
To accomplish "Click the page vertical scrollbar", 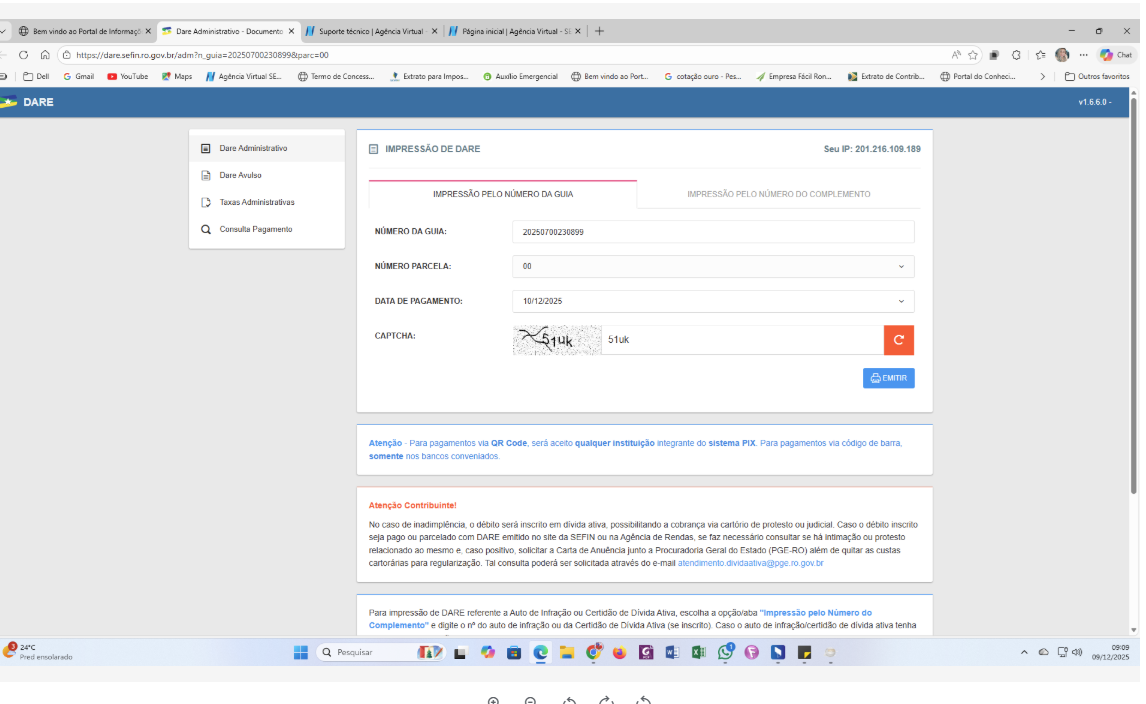I will 1133,300.
